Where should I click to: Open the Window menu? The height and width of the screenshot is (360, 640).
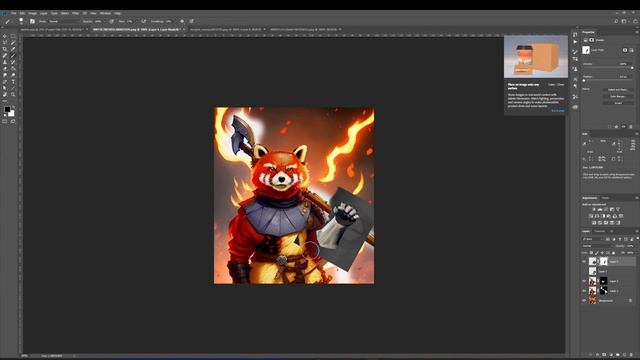105,13
